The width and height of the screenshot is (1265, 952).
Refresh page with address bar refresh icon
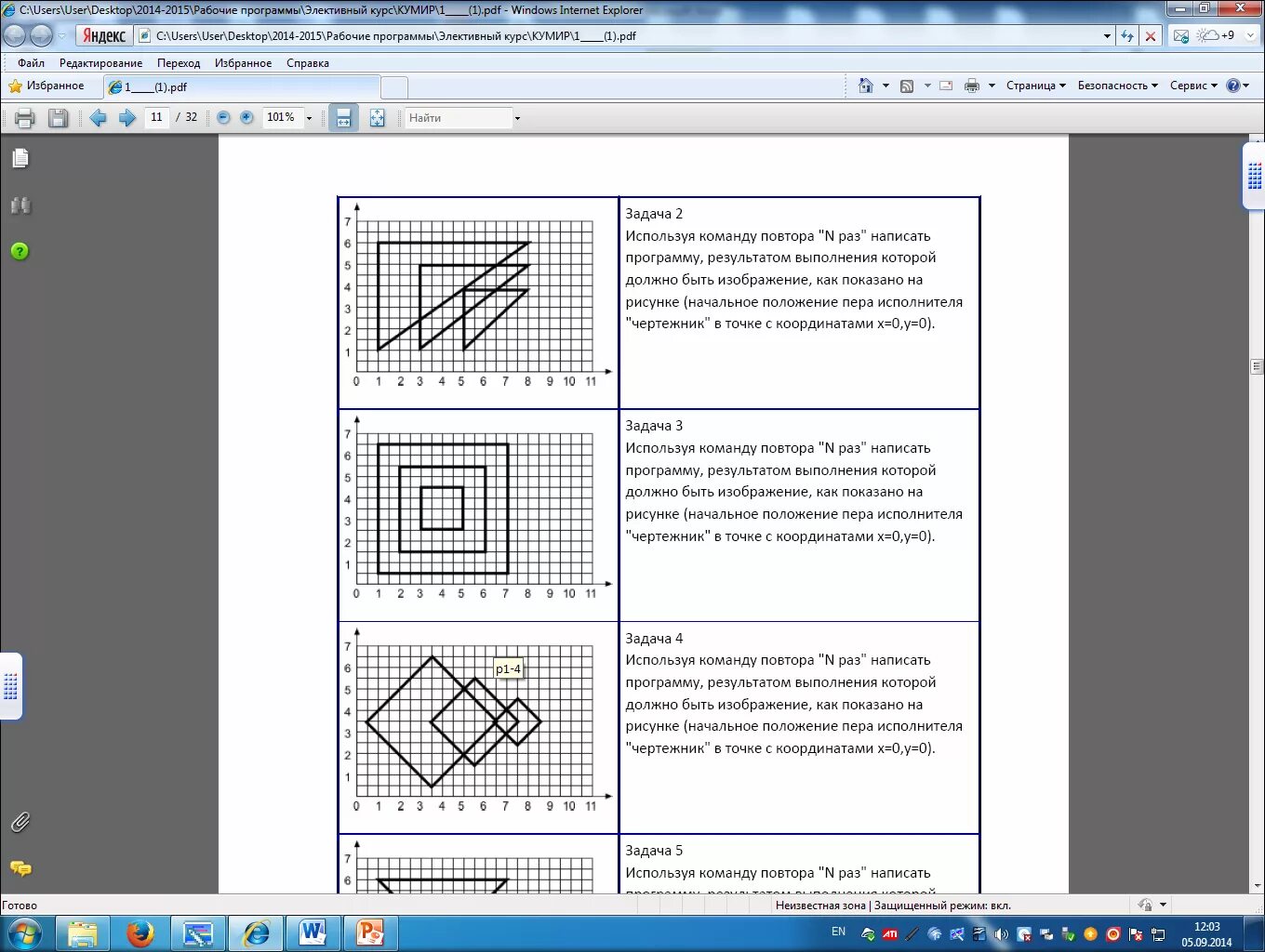pyautogui.click(x=1127, y=36)
